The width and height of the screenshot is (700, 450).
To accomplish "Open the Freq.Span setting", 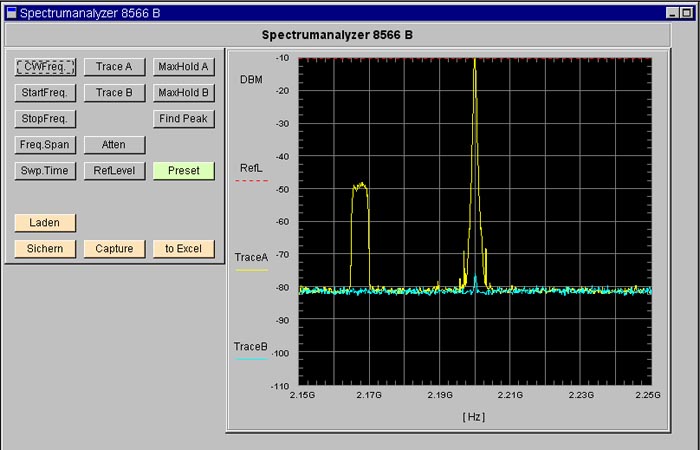I will click(x=46, y=145).
